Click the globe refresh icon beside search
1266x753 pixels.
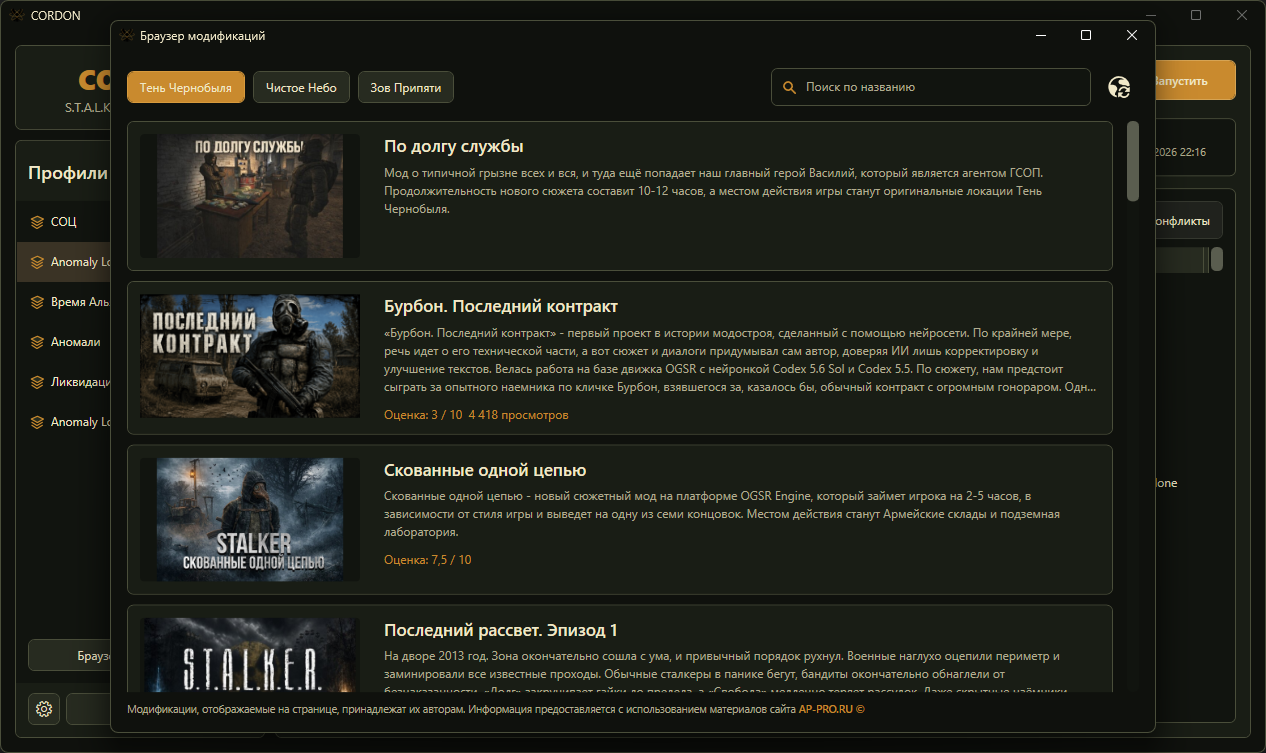(x=1119, y=87)
